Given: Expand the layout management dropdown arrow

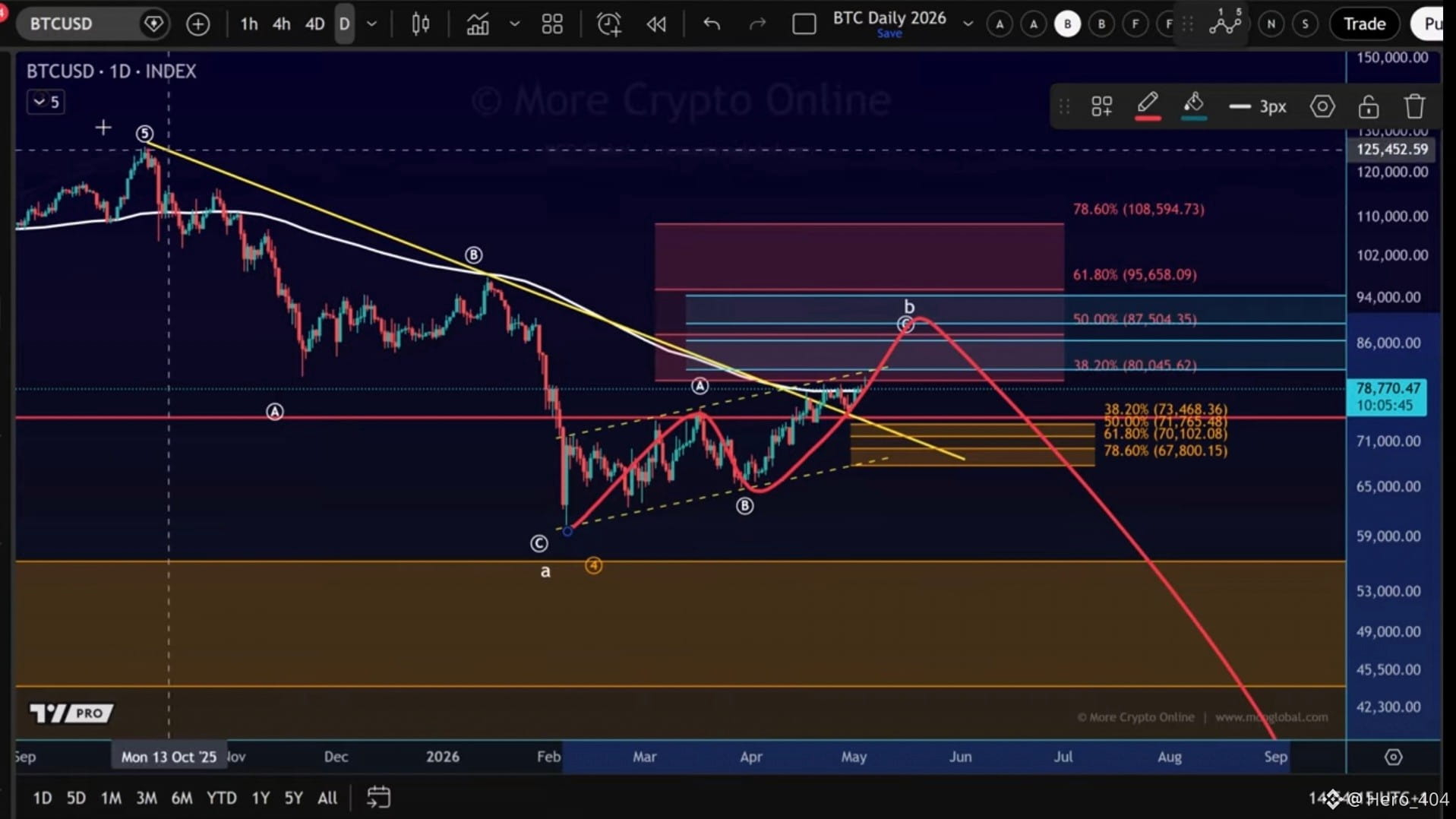Looking at the screenshot, I should click(968, 24).
